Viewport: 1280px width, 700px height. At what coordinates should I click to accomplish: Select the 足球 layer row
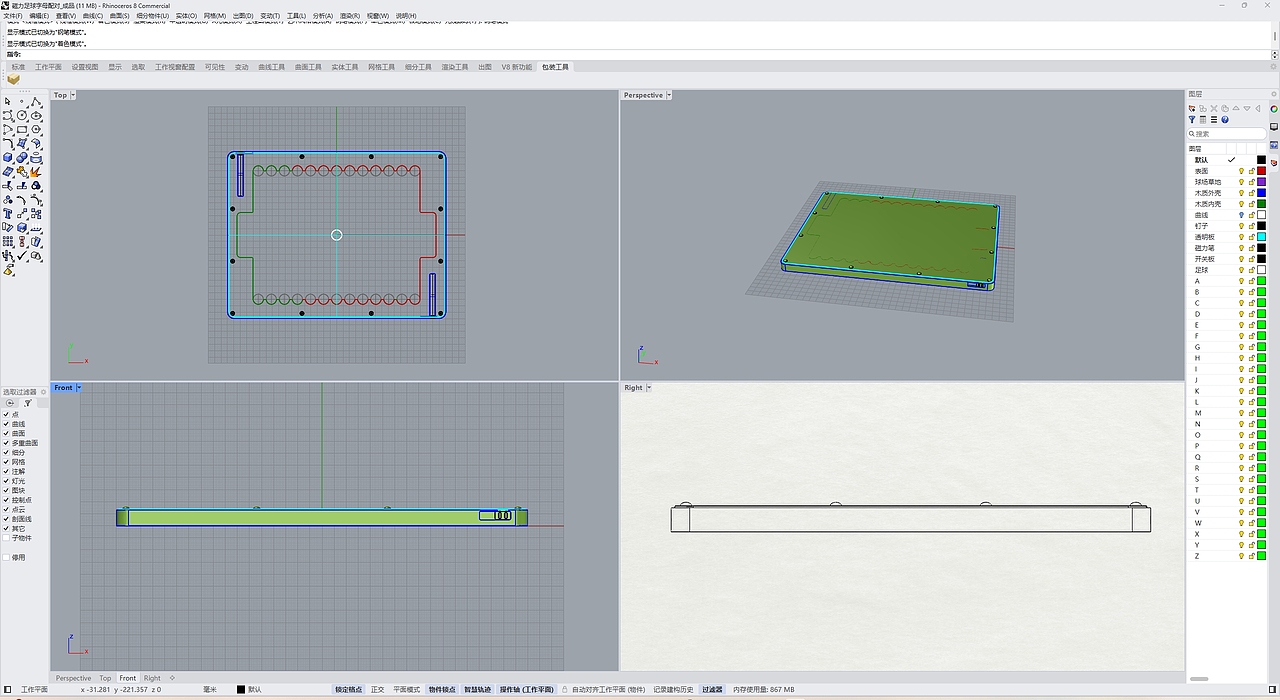(1228, 270)
